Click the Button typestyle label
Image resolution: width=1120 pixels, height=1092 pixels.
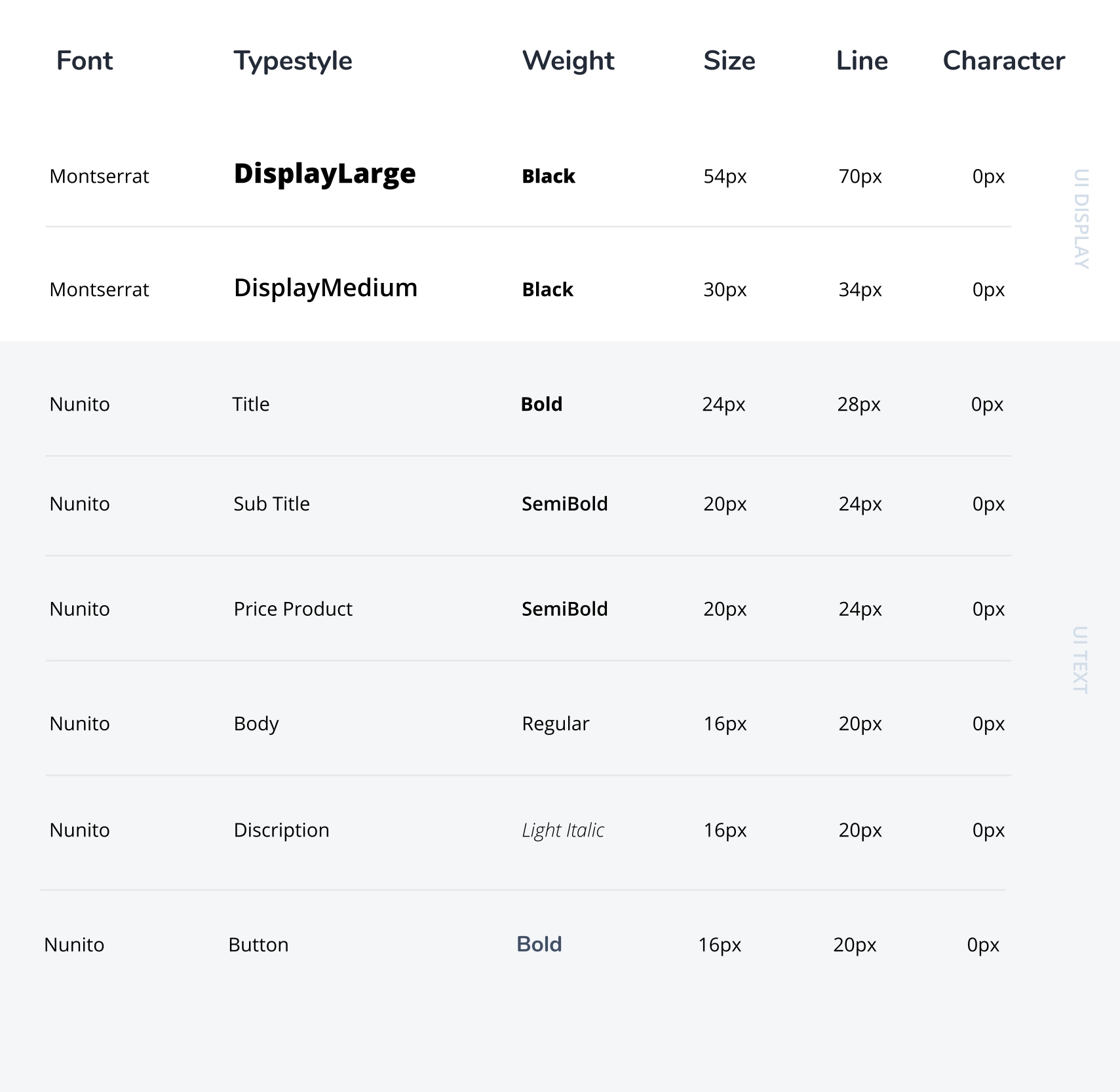tap(258, 945)
